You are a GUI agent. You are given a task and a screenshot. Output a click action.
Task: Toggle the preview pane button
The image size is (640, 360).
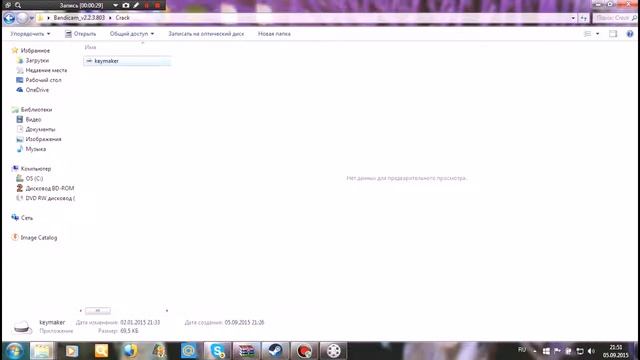point(613,34)
